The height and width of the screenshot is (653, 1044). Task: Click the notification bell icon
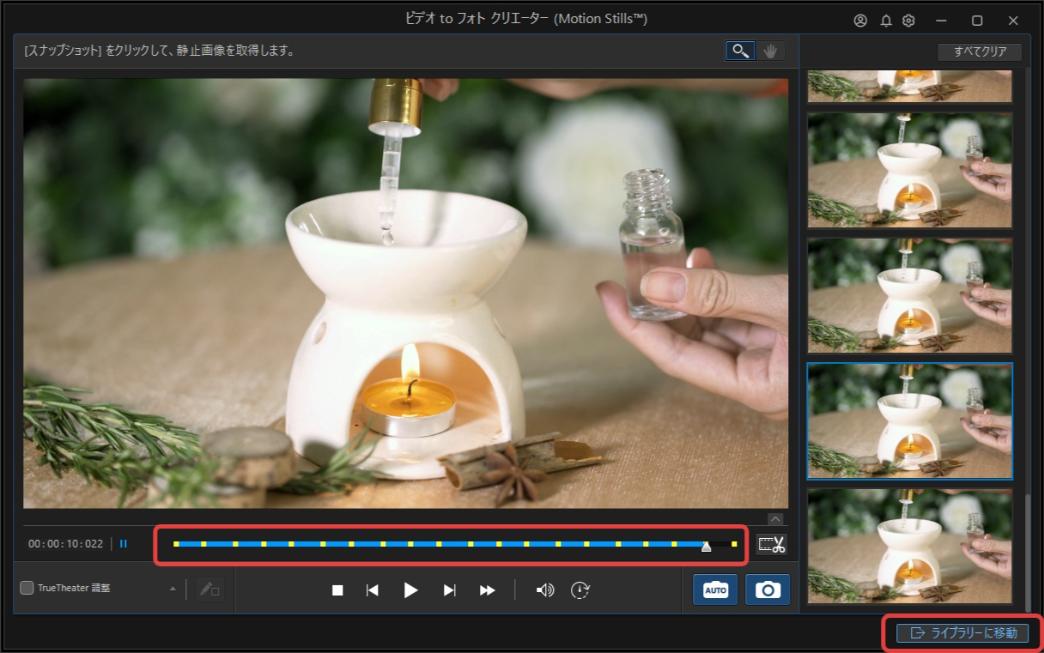tap(884, 19)
